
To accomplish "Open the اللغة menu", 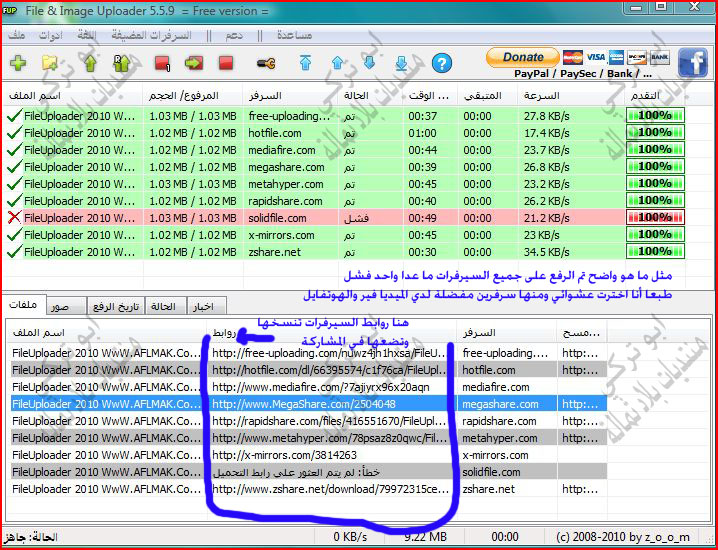I will coord(87,35).
